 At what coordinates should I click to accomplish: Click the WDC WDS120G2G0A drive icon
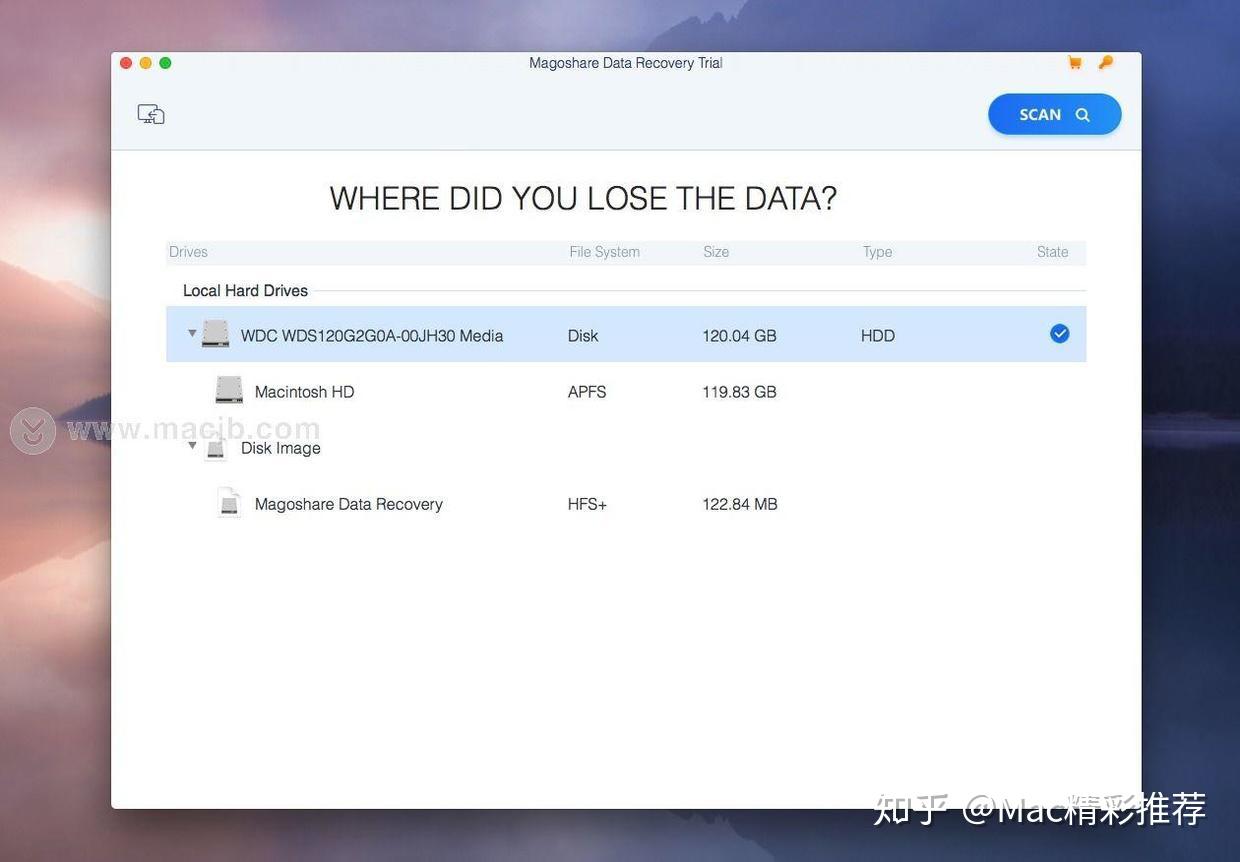215,334
